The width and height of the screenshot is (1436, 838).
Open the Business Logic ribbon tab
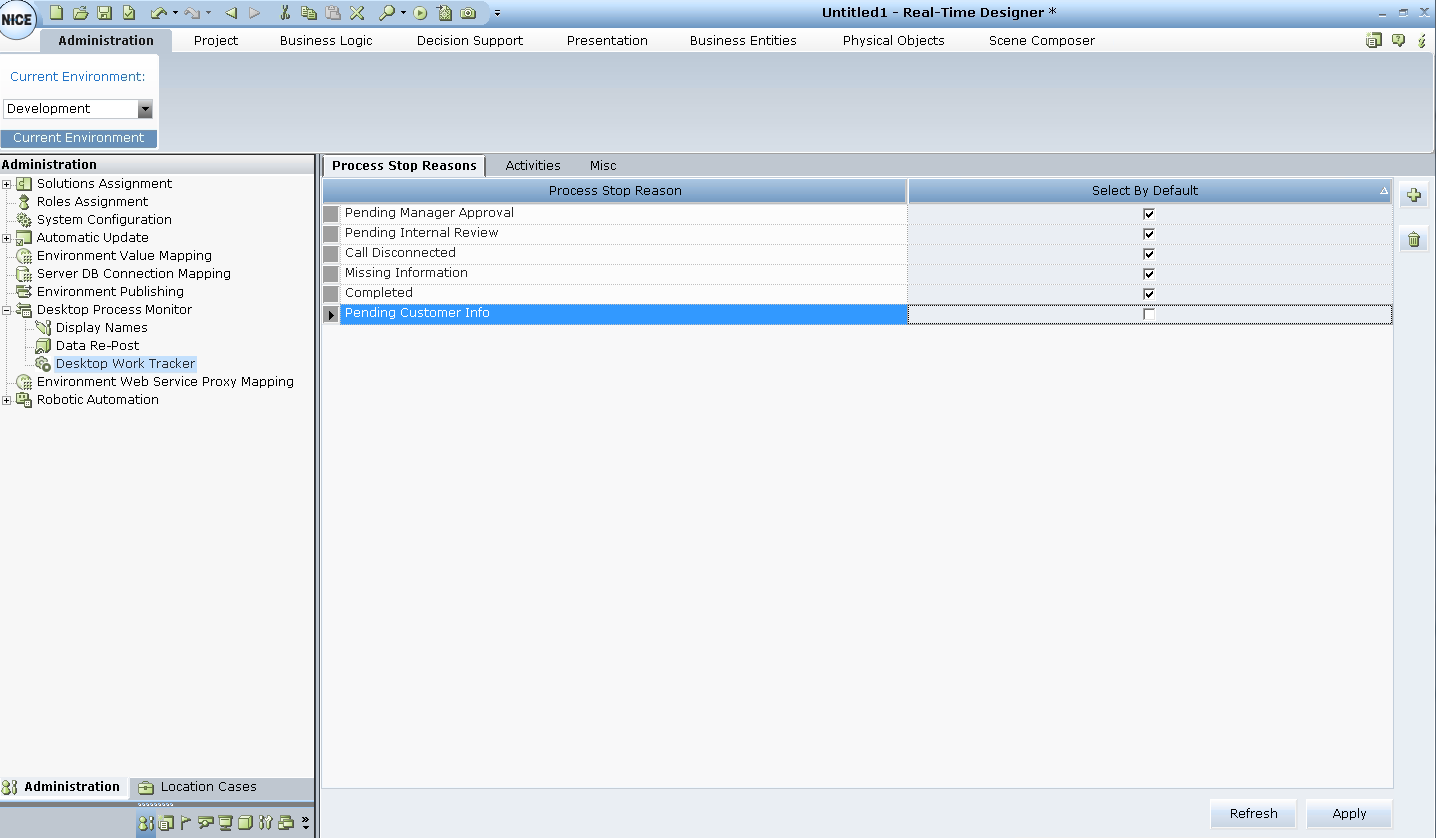click(x=326, y=41)
